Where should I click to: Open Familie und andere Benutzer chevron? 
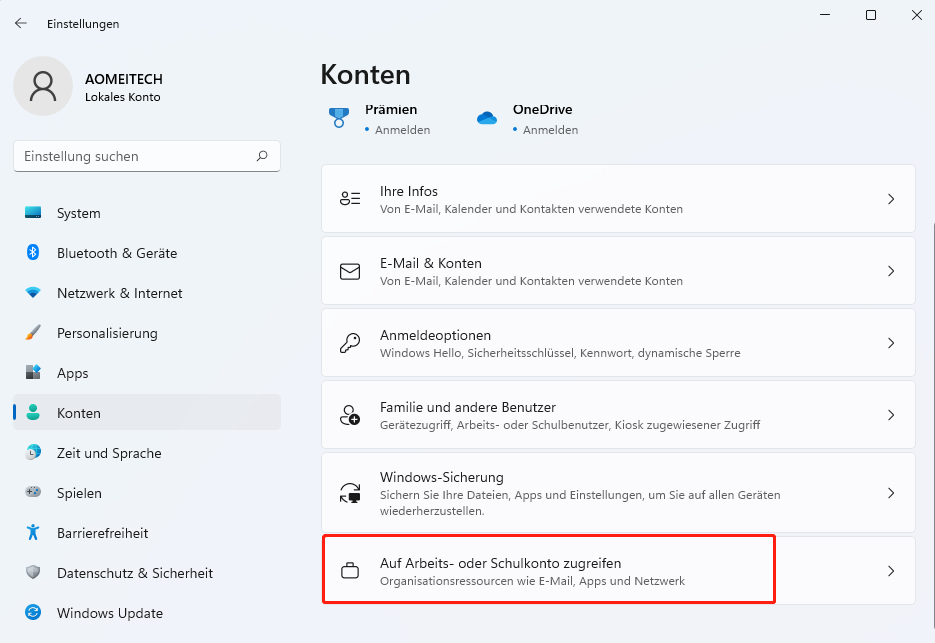[890, 415]
